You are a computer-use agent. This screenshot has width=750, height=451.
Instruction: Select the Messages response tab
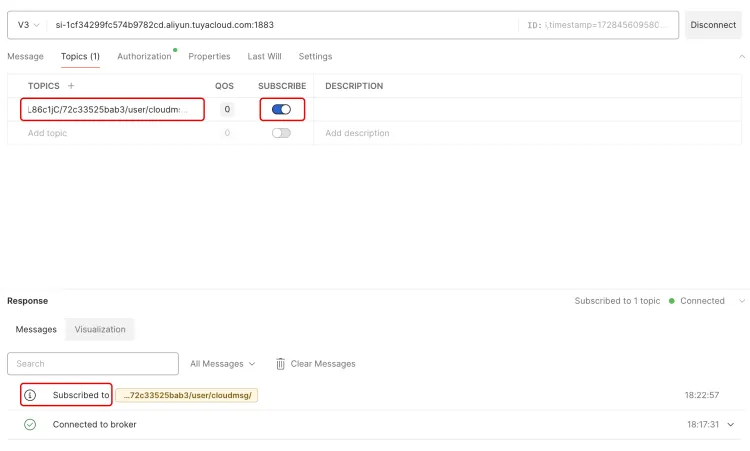click(36, 330)
